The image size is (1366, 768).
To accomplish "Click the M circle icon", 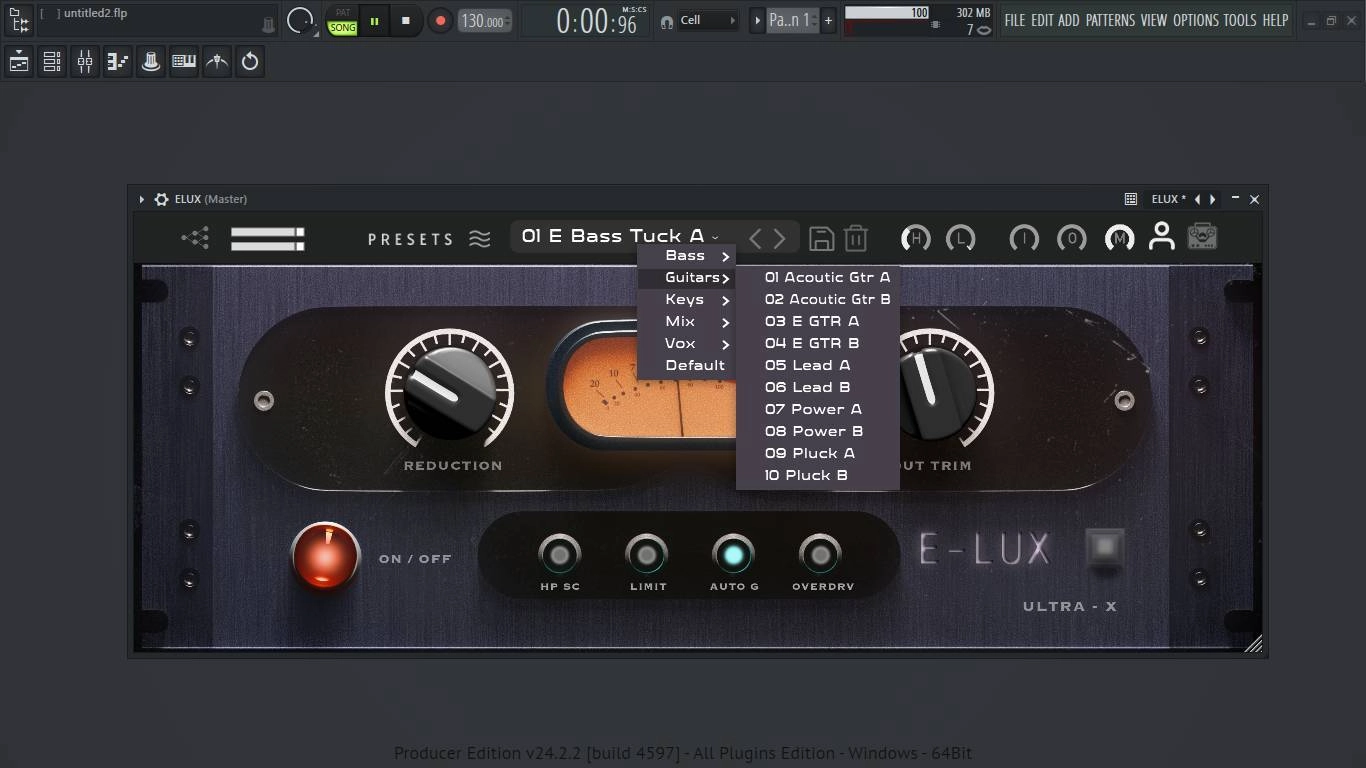I will (1119, 238).
